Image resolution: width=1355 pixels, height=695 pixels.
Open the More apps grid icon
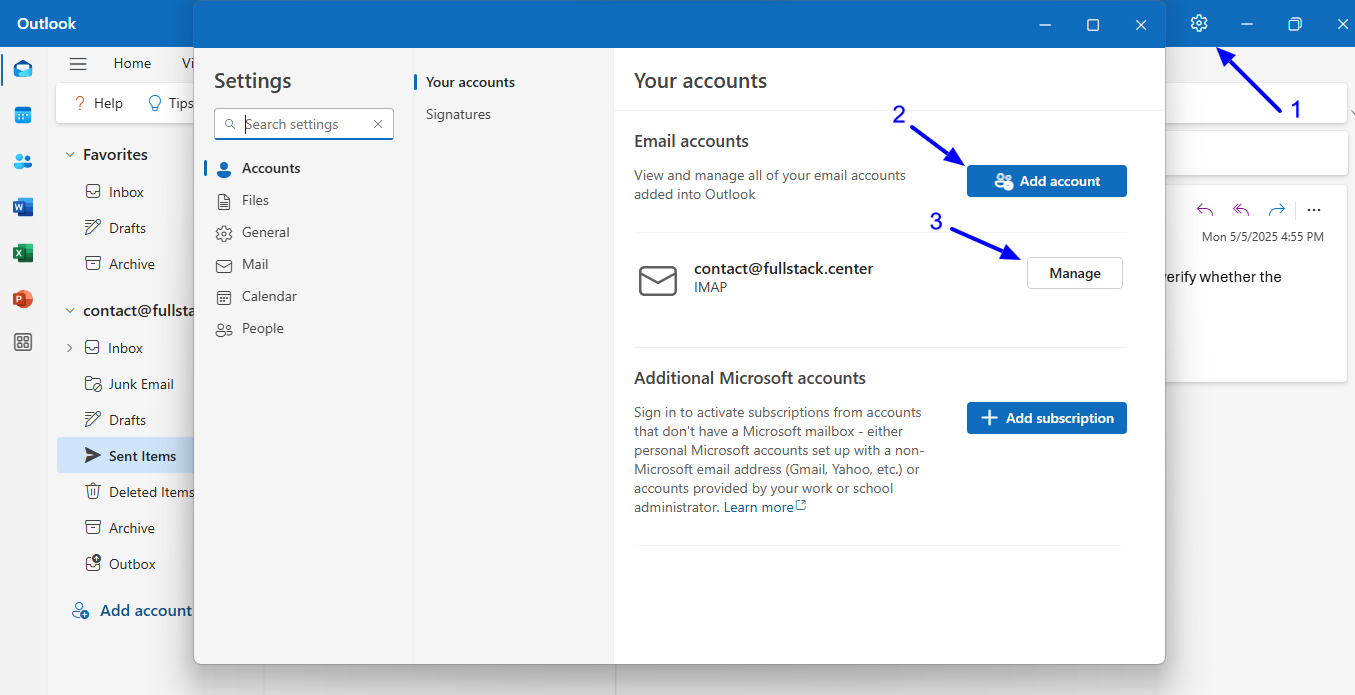point(23,343)
